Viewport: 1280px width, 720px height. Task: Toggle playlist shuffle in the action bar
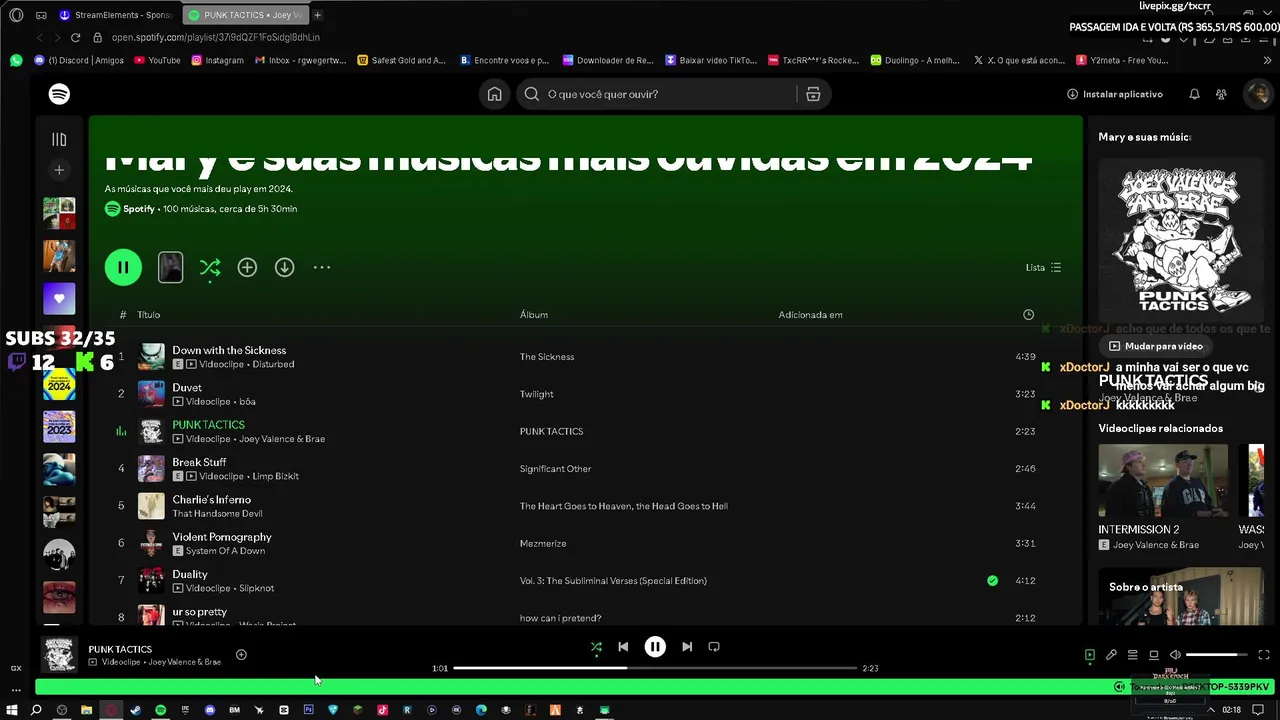(210, 267)
